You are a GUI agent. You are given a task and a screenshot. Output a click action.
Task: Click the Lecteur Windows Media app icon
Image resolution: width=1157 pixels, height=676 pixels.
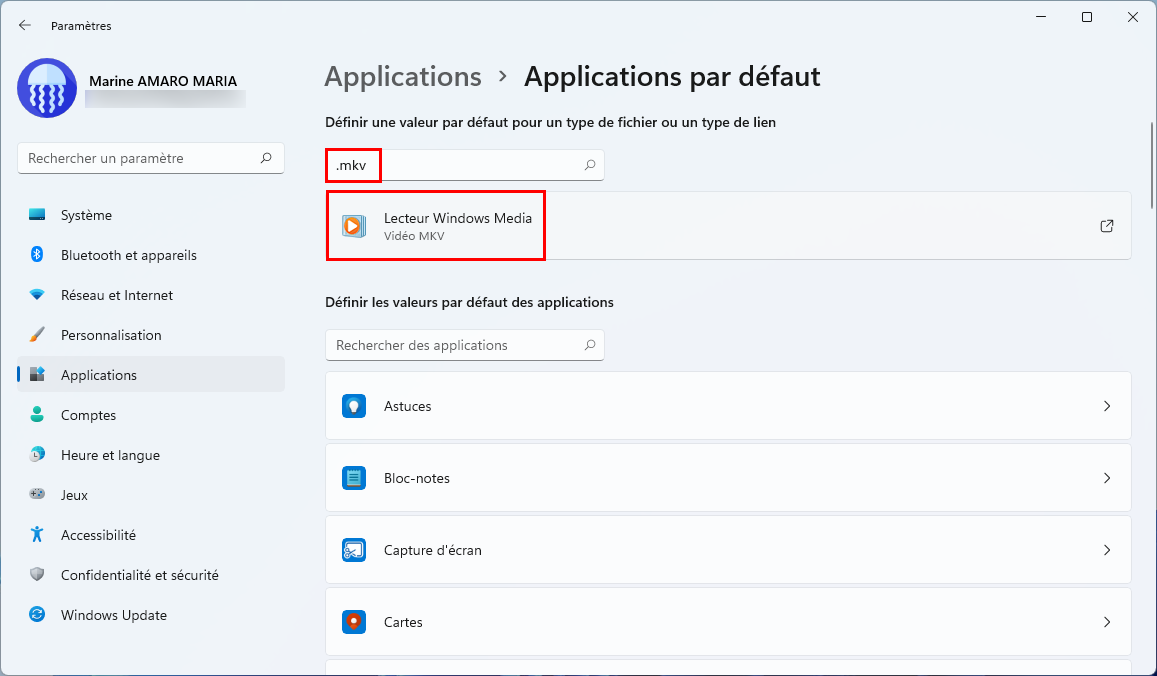[x=353, y=226]
